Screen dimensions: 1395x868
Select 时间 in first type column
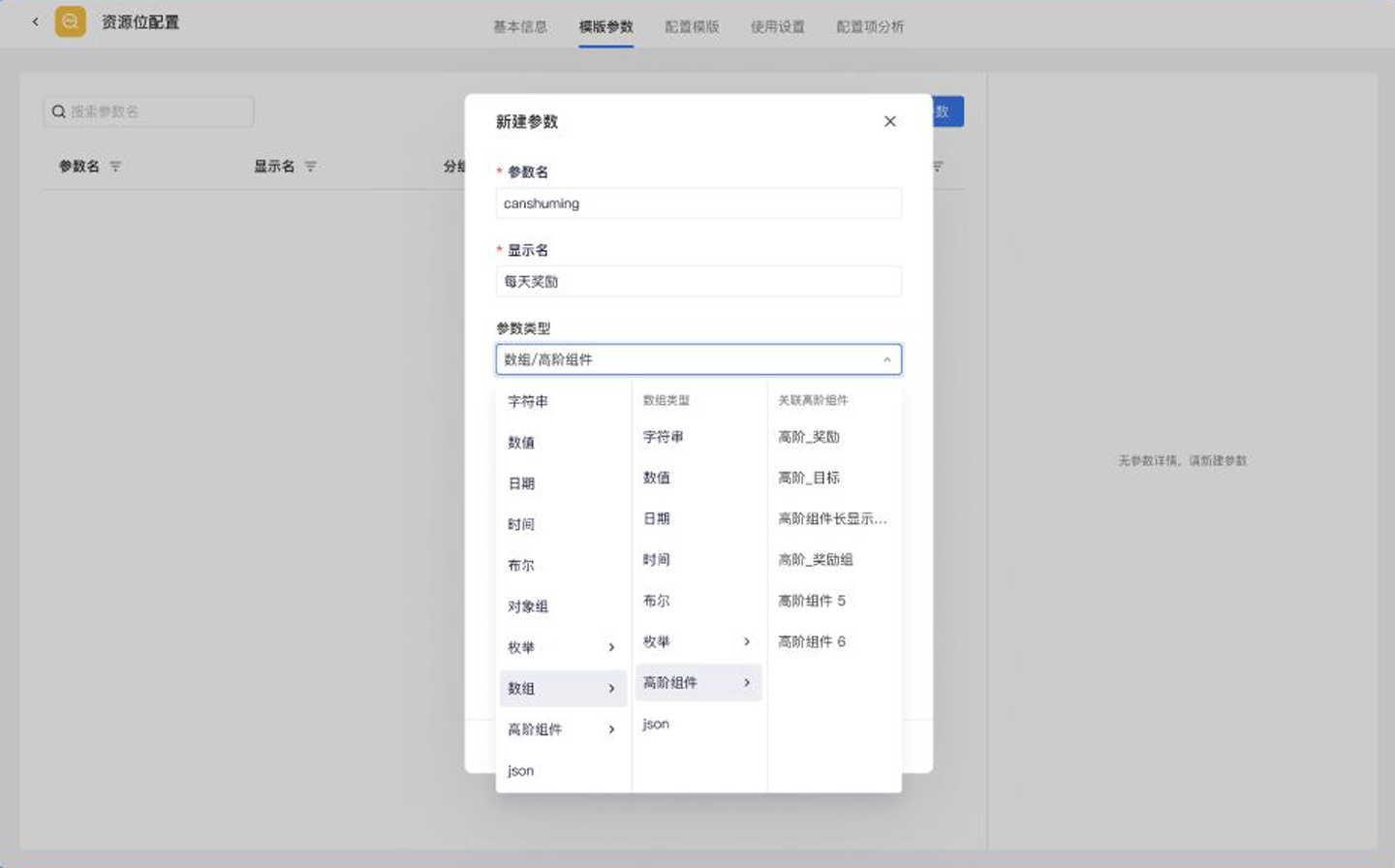point(563,524)
